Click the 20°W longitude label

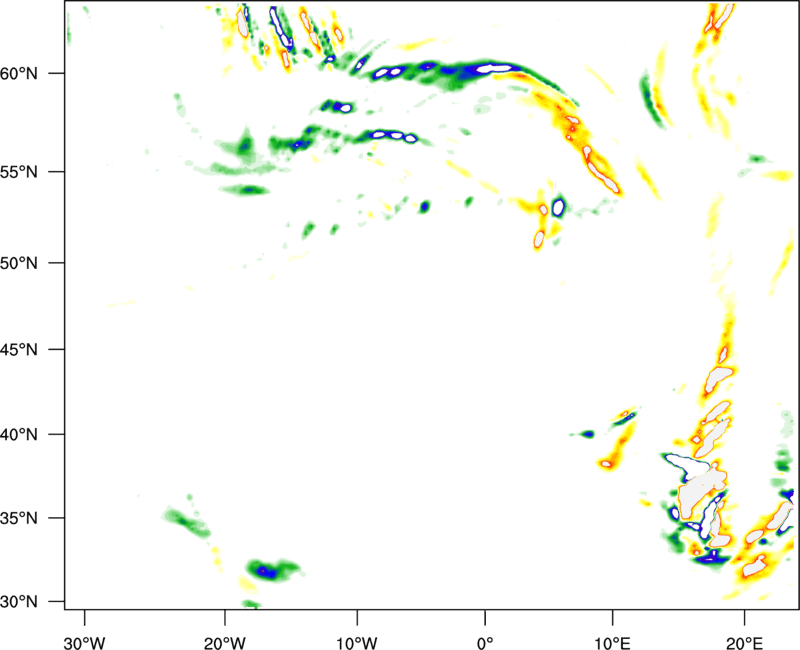(x=224, y=642)
